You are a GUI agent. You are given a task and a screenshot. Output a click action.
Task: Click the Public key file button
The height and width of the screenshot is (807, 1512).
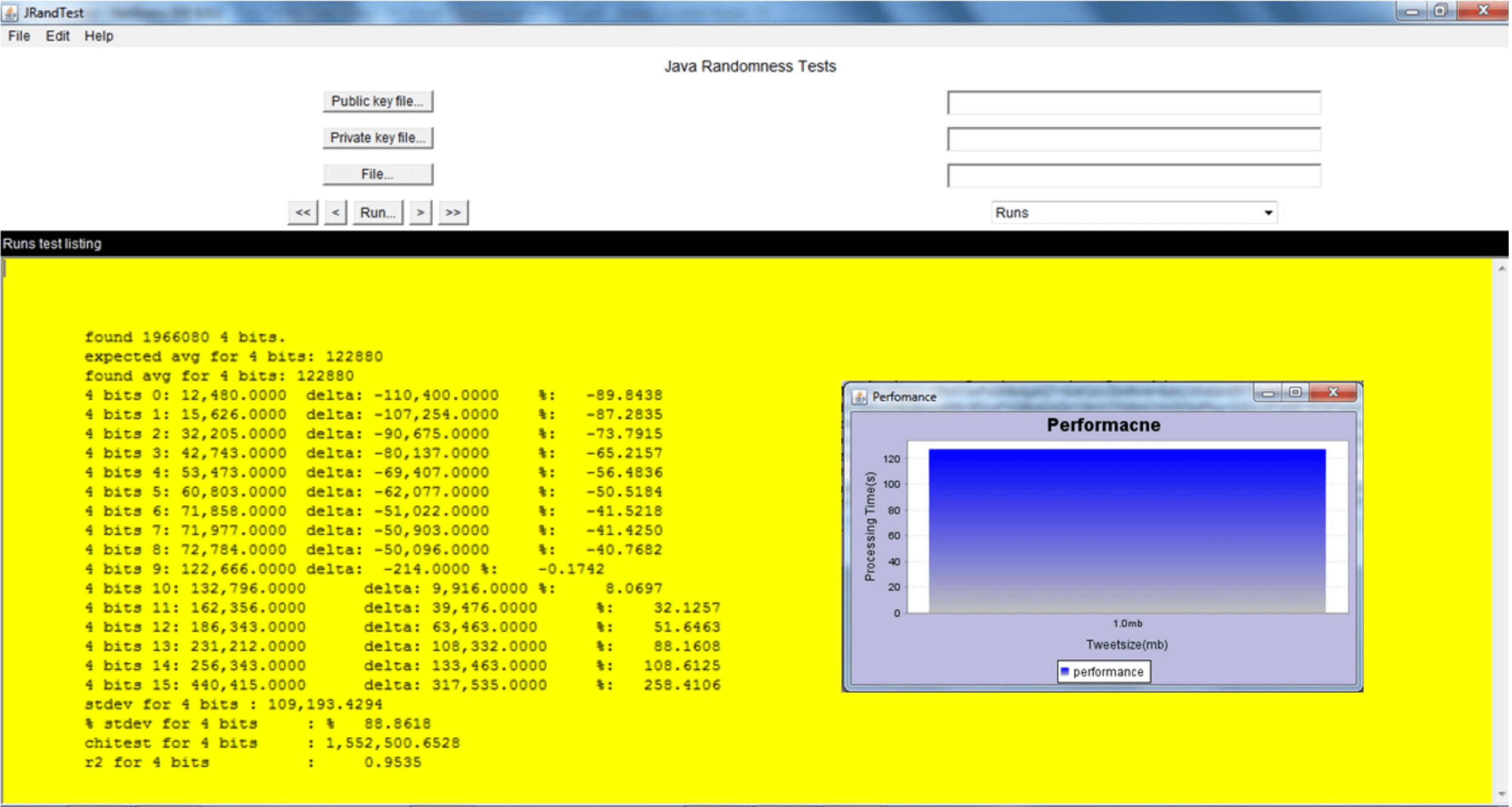click(x=377, y=102)
